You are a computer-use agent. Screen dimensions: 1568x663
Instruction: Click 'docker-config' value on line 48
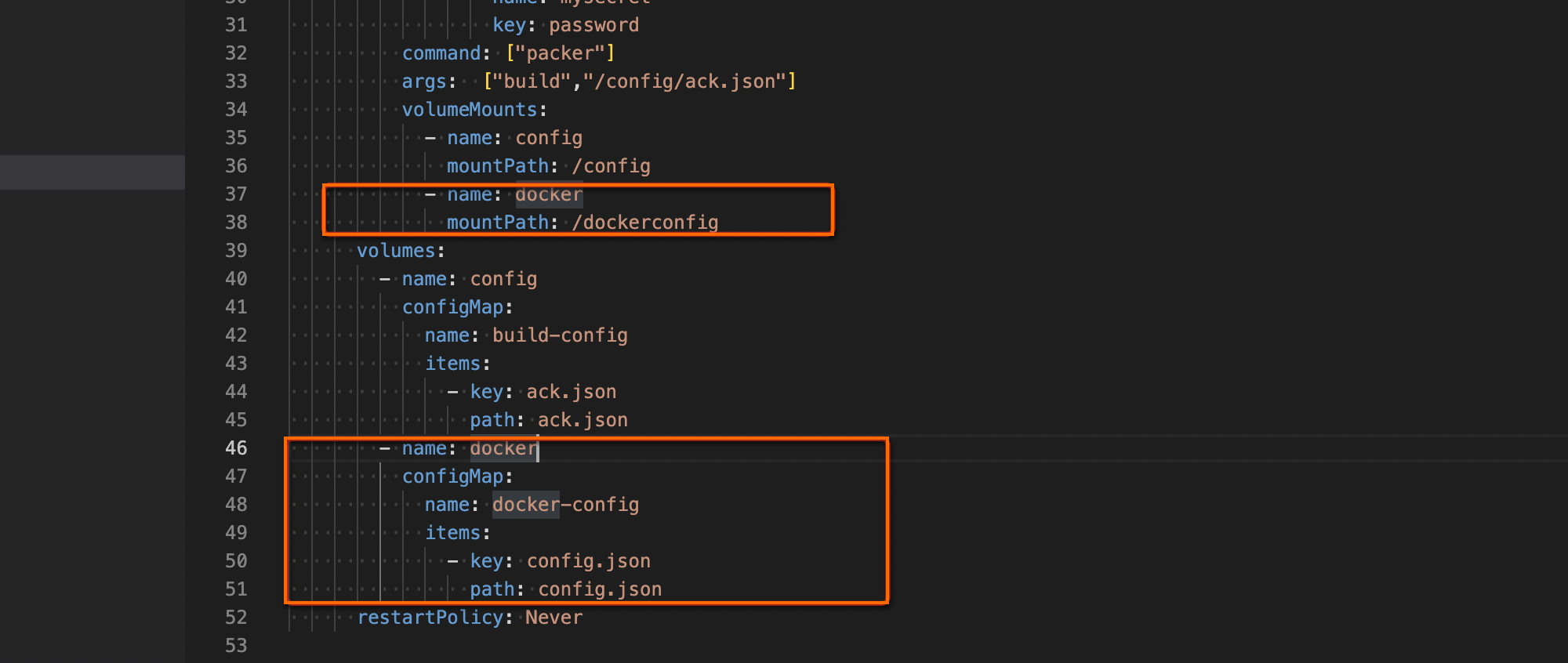click(565, 505)
